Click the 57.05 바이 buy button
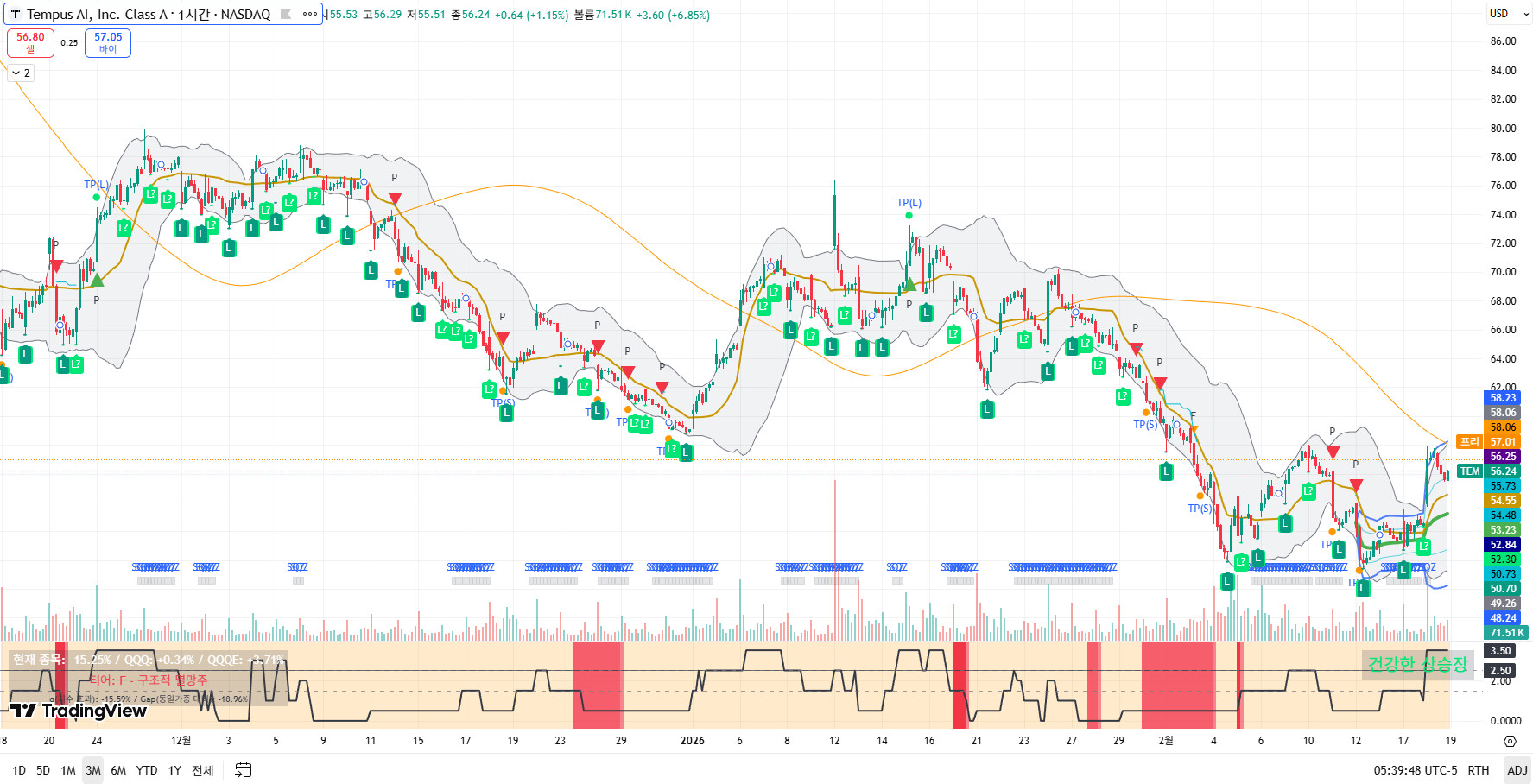1533x784 pixels. click(x=108, y=42)
